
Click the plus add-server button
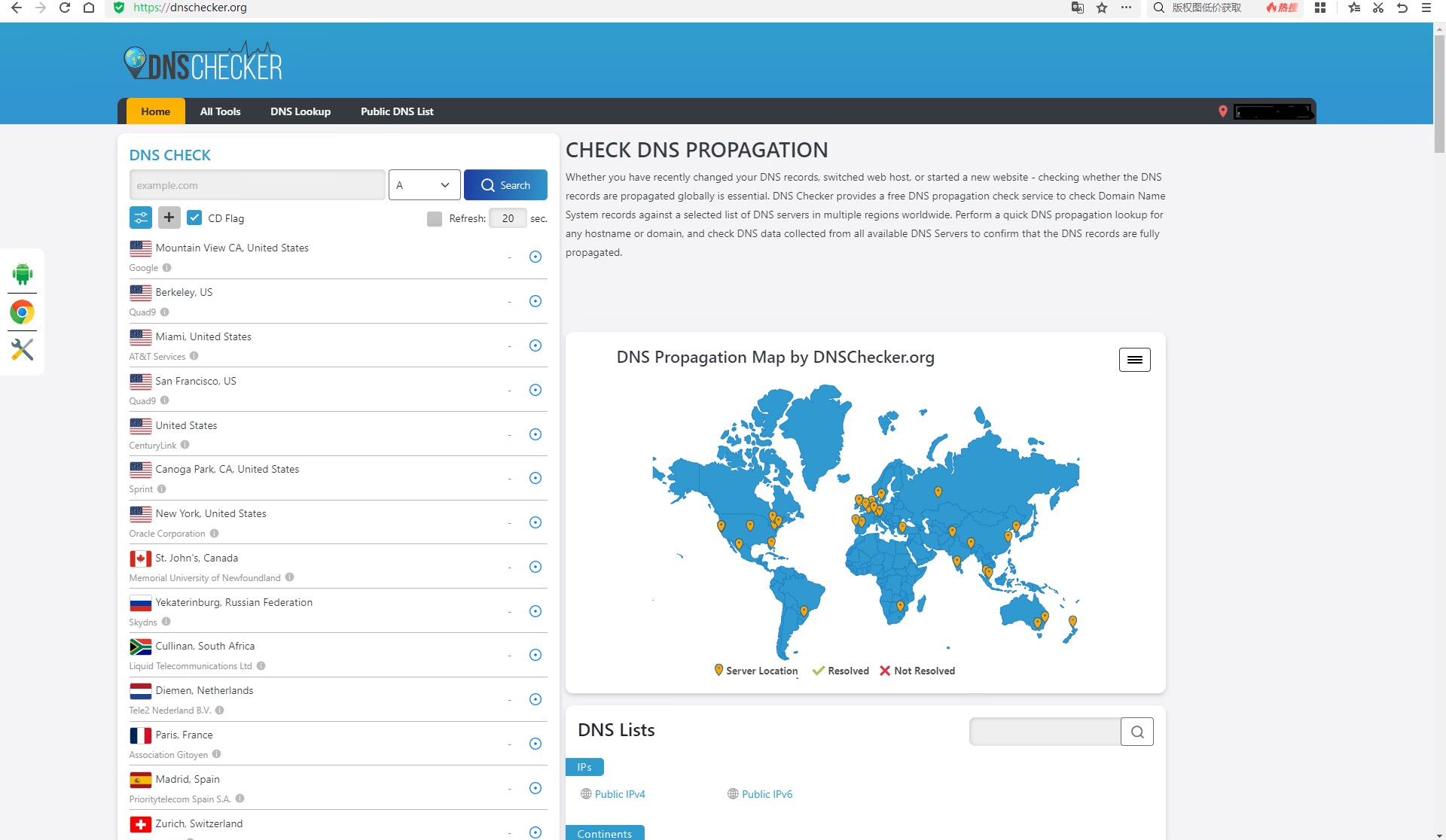coord(169,218)
